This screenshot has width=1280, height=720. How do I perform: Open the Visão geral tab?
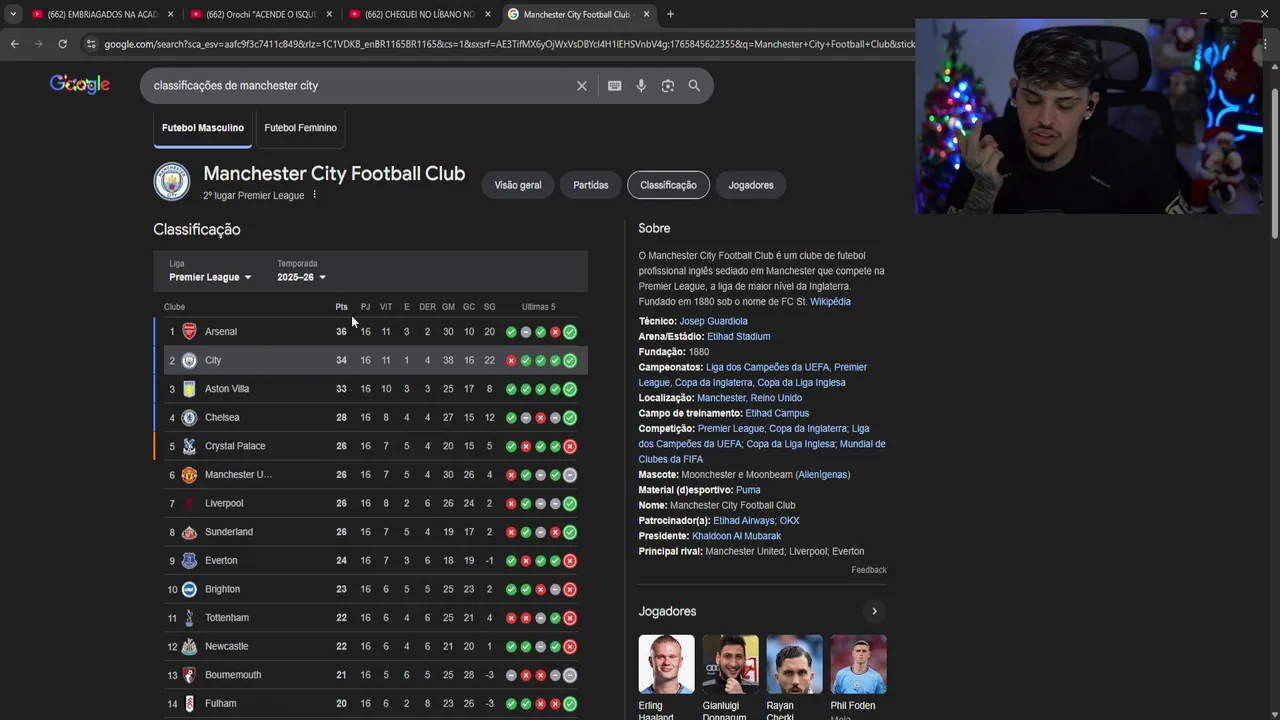[x=518, y=185]
